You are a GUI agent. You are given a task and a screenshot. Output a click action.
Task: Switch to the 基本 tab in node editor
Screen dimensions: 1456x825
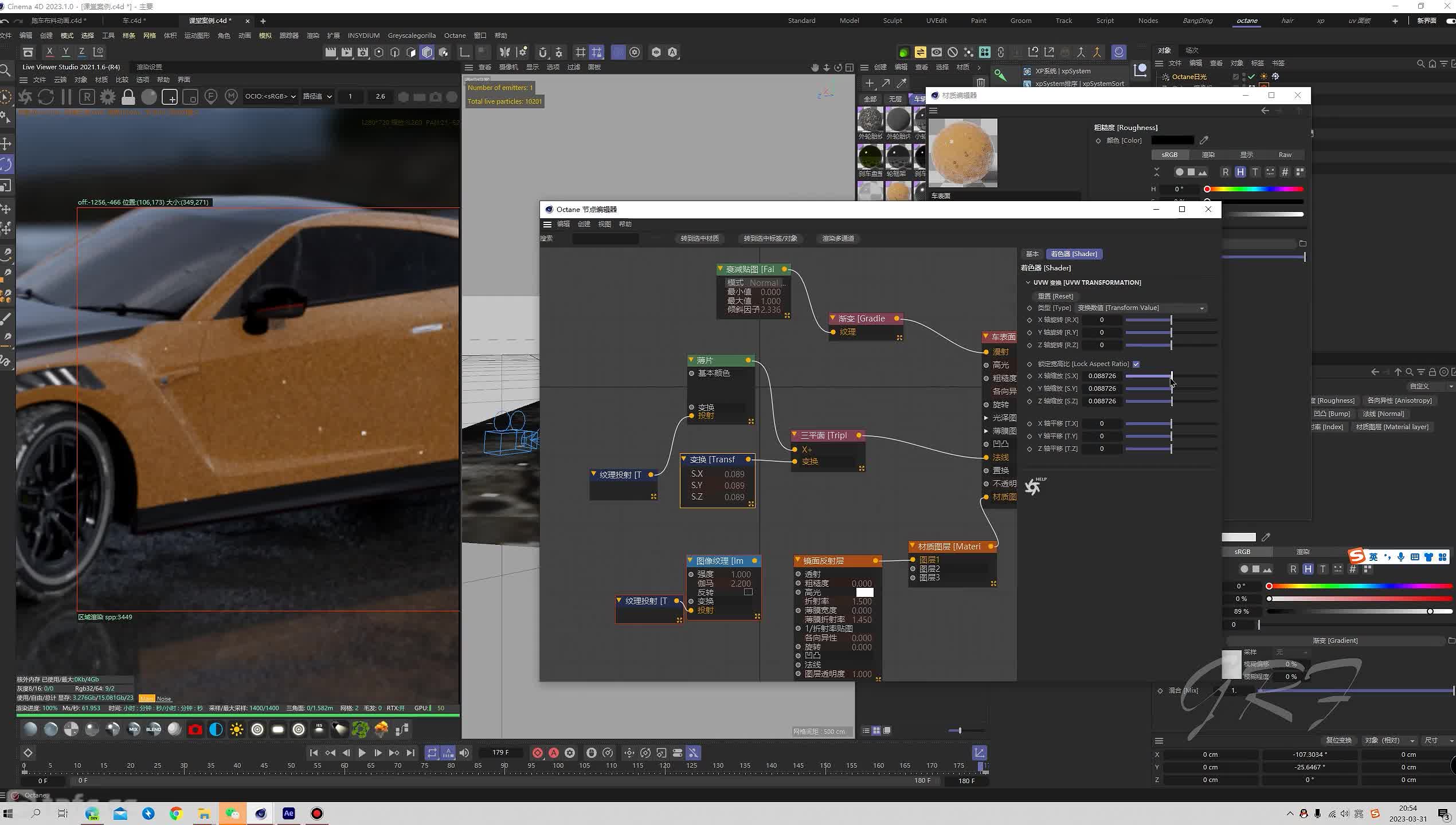tap(1032, 254)
